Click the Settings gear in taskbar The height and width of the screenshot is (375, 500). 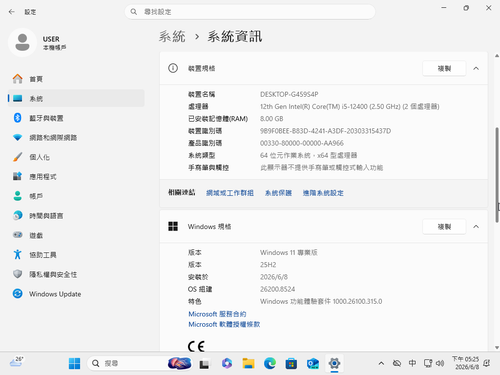pos(334,363)
